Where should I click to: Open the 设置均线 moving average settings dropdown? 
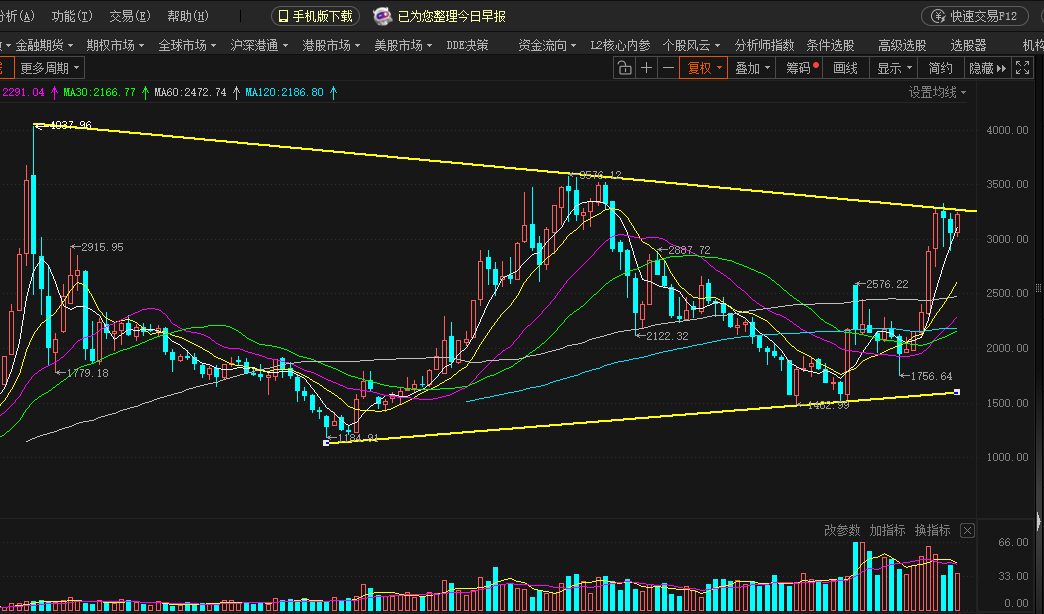(937, 93)
